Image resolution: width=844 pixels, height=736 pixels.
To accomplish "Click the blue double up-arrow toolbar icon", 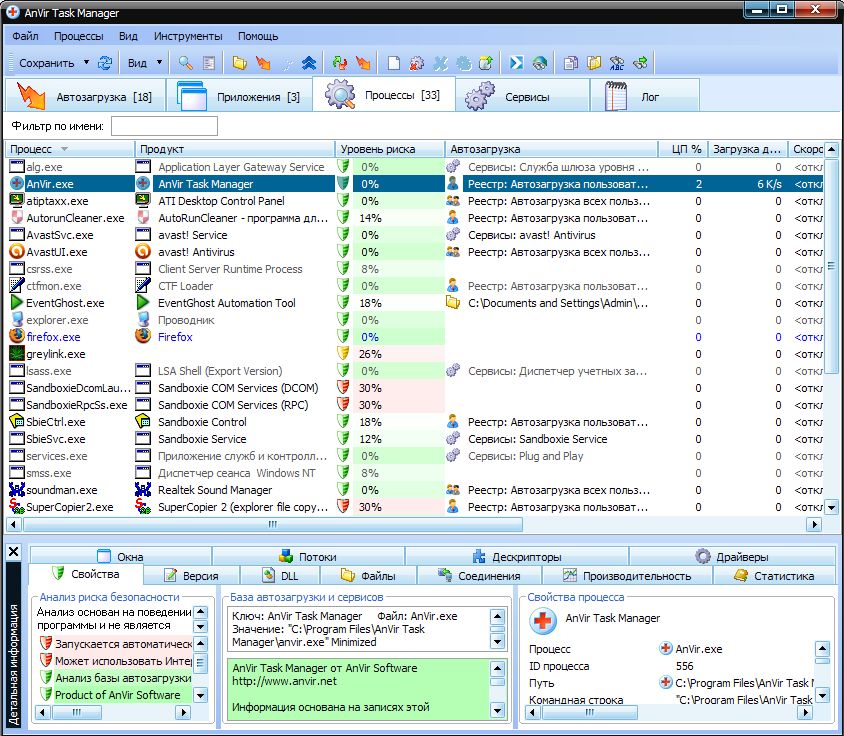I will click(x=309, y=63).
